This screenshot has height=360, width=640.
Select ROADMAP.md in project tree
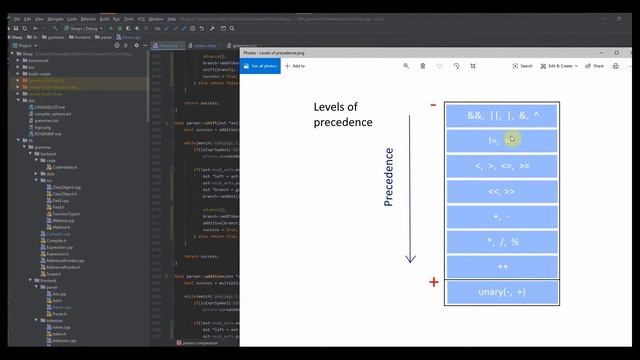[x=45, y=133]
